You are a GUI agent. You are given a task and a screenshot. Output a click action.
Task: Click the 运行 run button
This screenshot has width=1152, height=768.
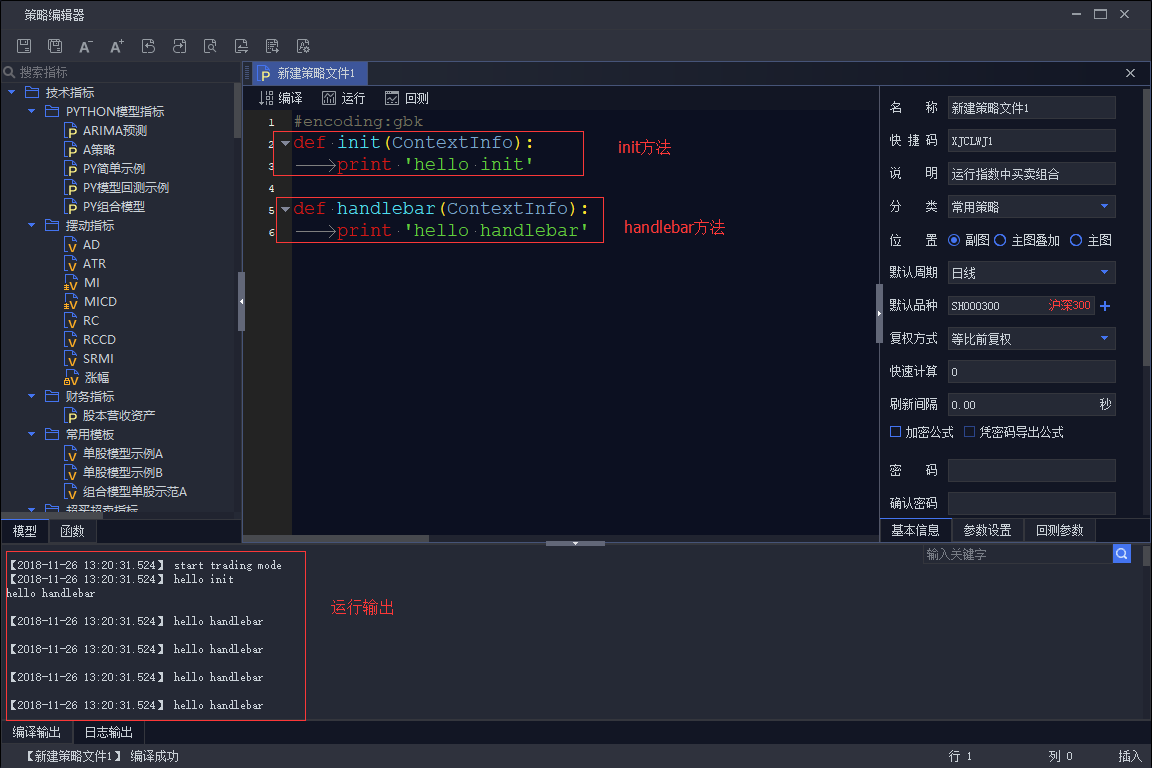[344, 98]
